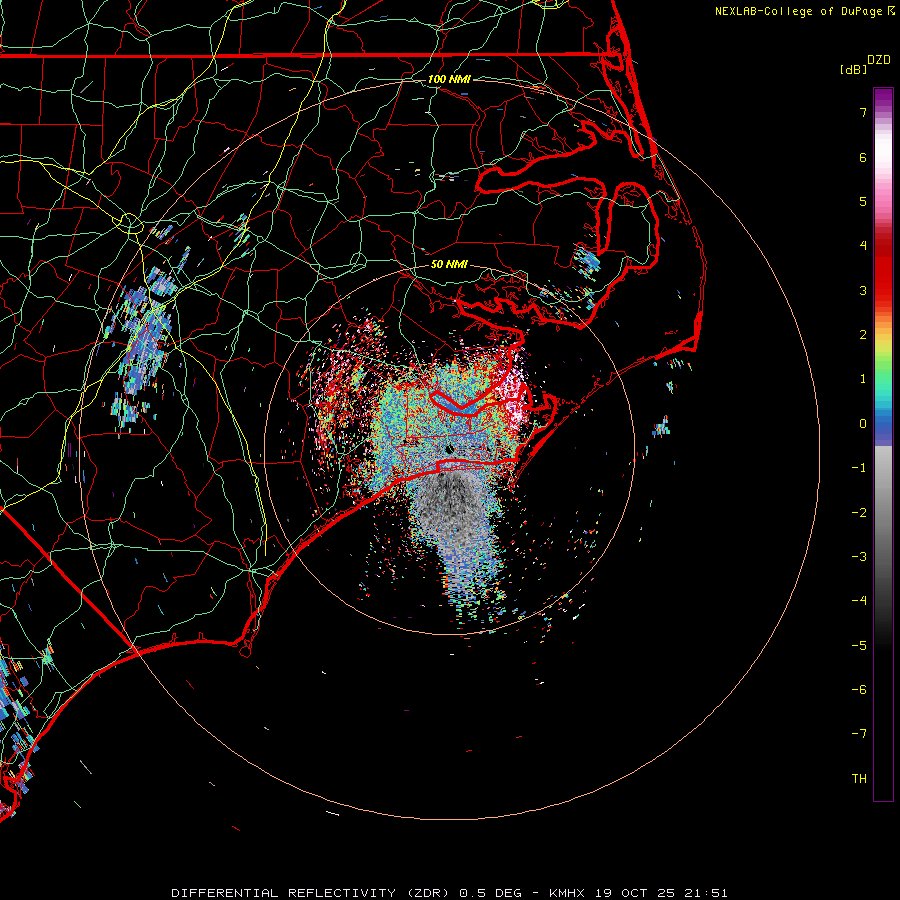The height and width of the screenshot is (900, 900).
Task: Click the TH threshold label on scale
Action: (x=859, y=779)
